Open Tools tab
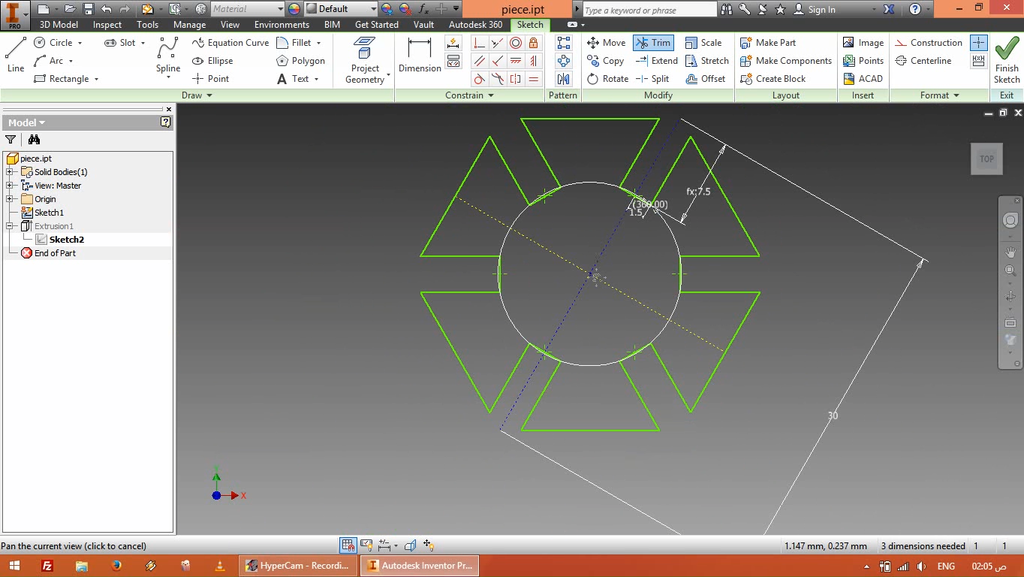 (148, 25)
